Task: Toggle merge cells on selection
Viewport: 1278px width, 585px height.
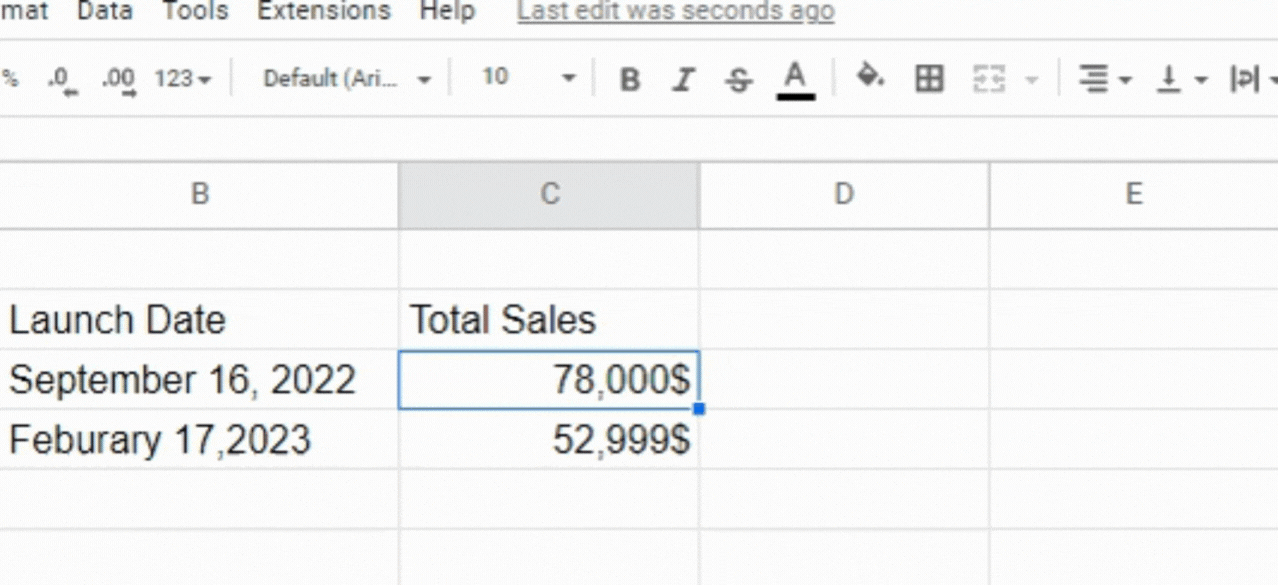Action: pos(990,79)
